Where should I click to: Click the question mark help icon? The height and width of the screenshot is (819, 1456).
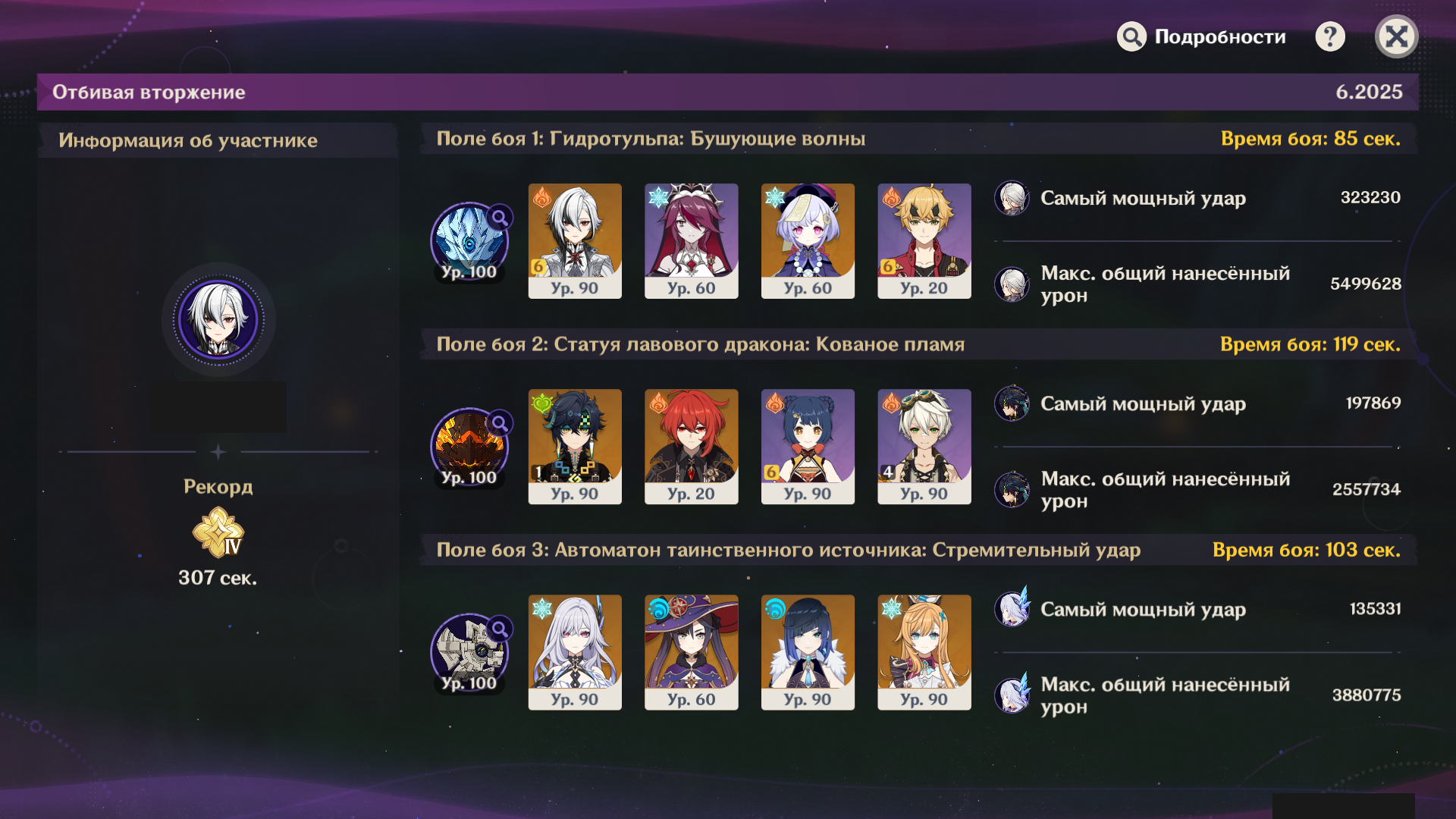[x=1330, y=36]
